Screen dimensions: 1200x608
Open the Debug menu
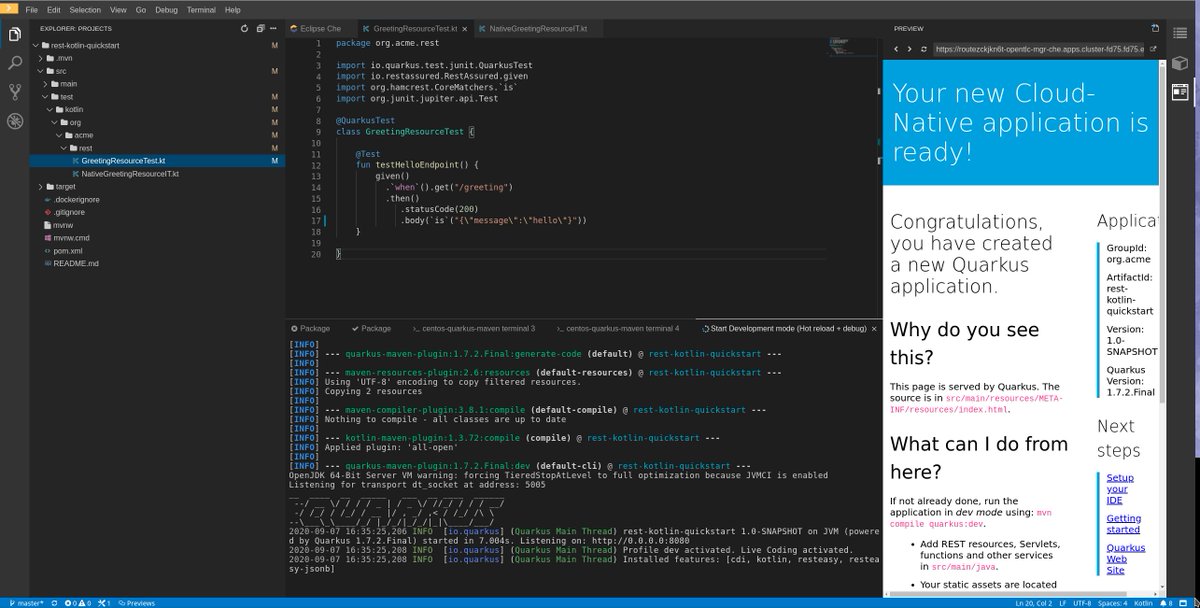pos(166,9)
